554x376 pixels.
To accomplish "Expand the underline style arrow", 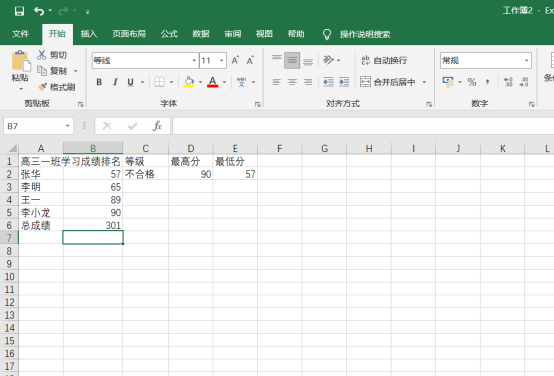I will [x=142, y=82].
